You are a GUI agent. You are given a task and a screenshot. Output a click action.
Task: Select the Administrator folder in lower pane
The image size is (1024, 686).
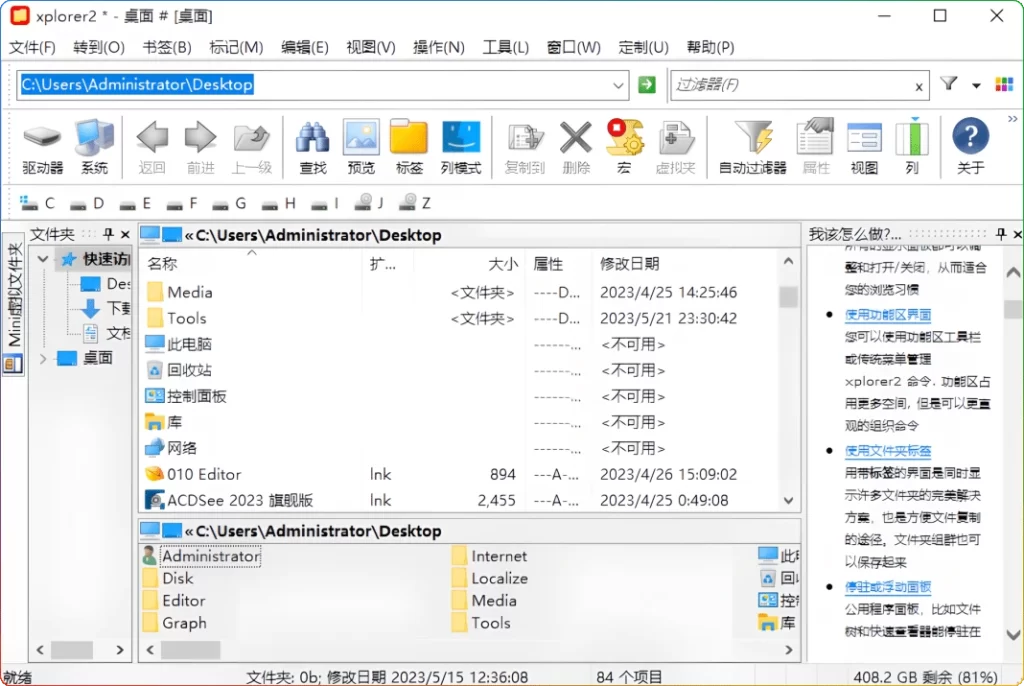(x=202, y=556)
